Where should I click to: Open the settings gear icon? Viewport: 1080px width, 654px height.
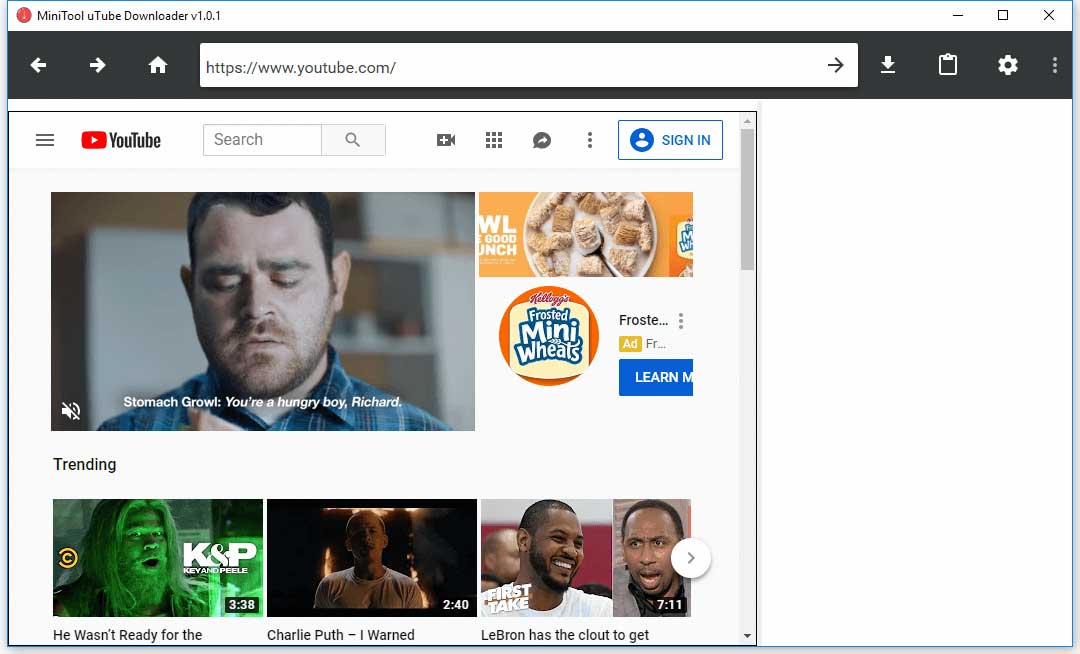[x=1007, y=65]
